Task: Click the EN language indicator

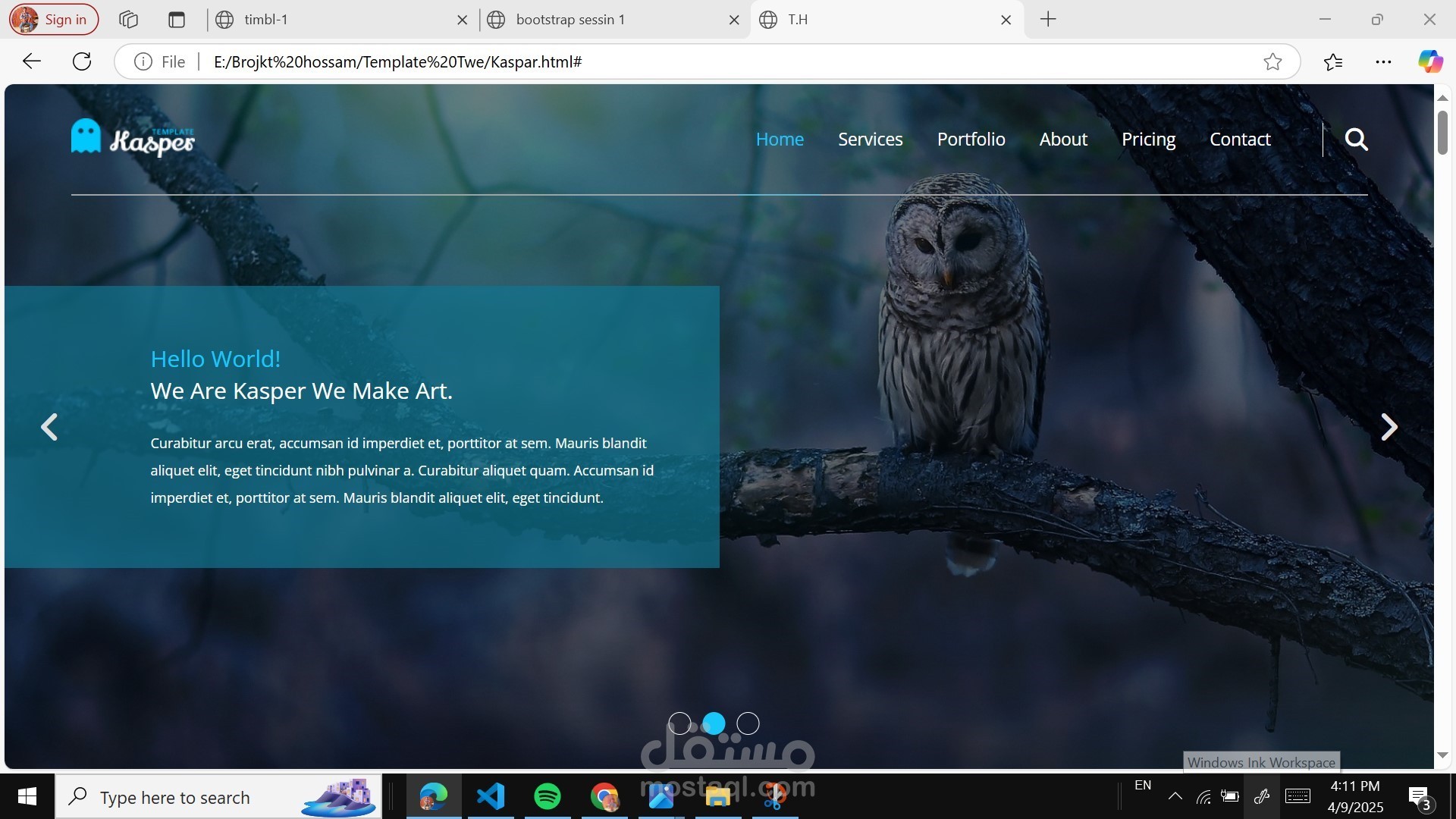Action: click(x=1143, y=786)
